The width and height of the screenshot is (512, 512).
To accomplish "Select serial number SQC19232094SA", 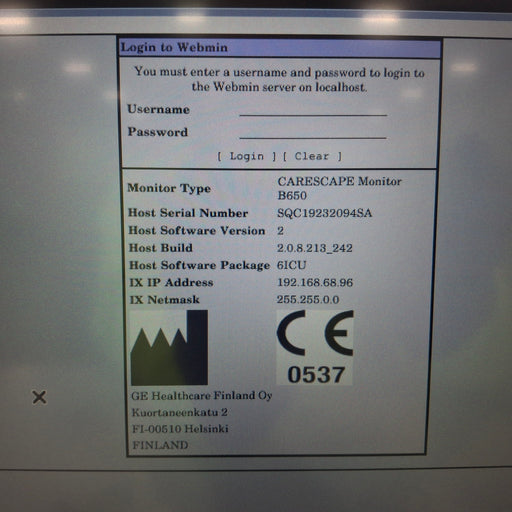I will (x=324, y=213).
